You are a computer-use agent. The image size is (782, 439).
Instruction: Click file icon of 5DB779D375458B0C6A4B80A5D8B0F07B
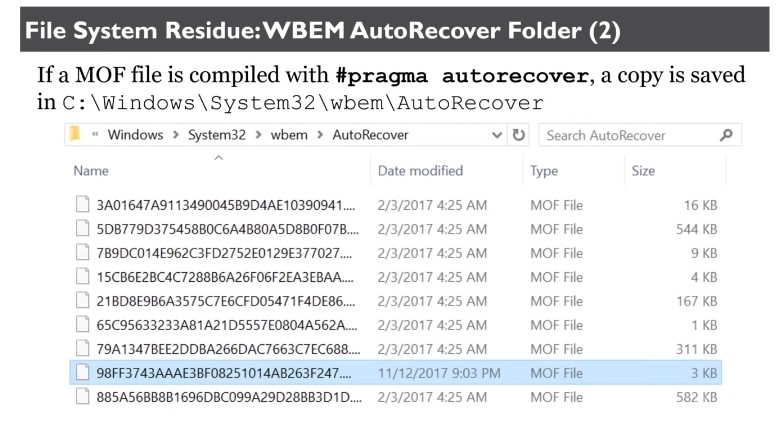[x=82, y=229]
